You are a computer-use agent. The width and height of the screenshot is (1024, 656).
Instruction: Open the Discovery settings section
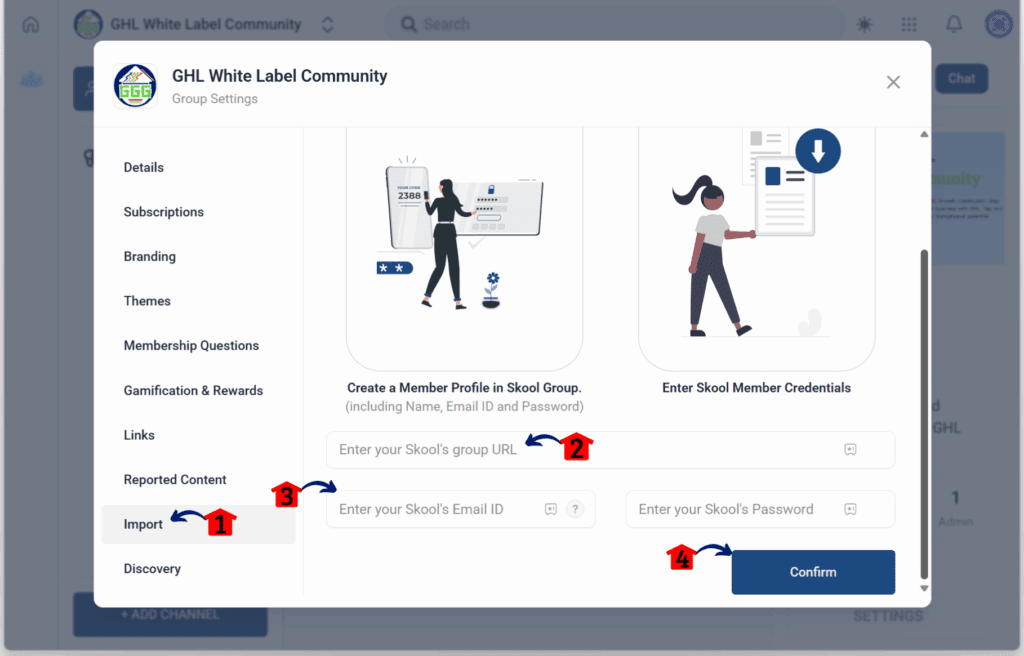click(152, 568)
